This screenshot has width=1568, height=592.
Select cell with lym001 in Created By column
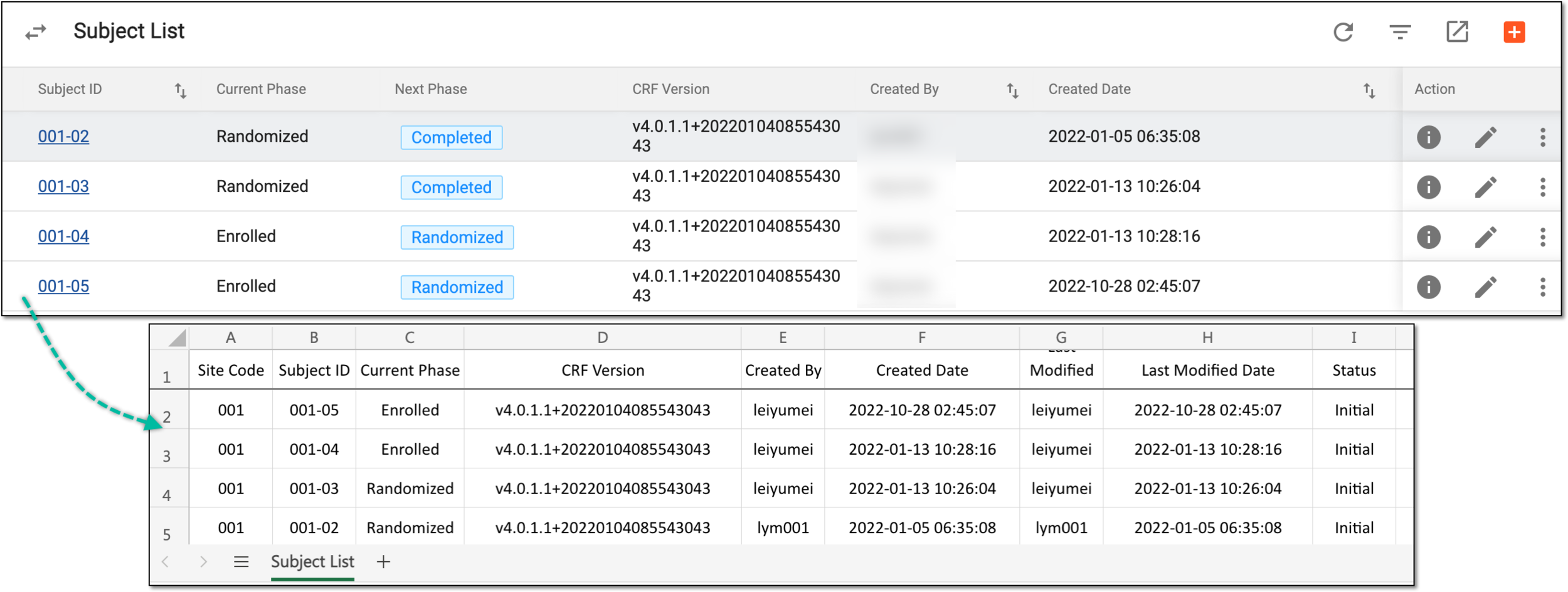pos(783,528)
